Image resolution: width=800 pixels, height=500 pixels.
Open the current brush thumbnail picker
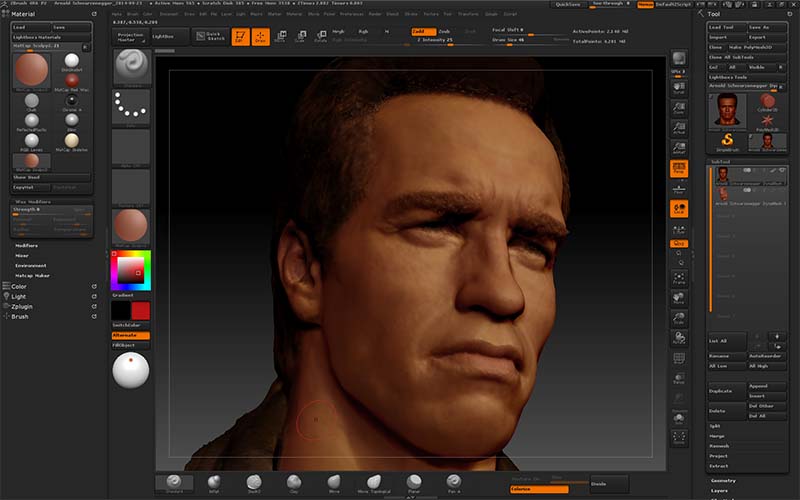click(131, 67)
